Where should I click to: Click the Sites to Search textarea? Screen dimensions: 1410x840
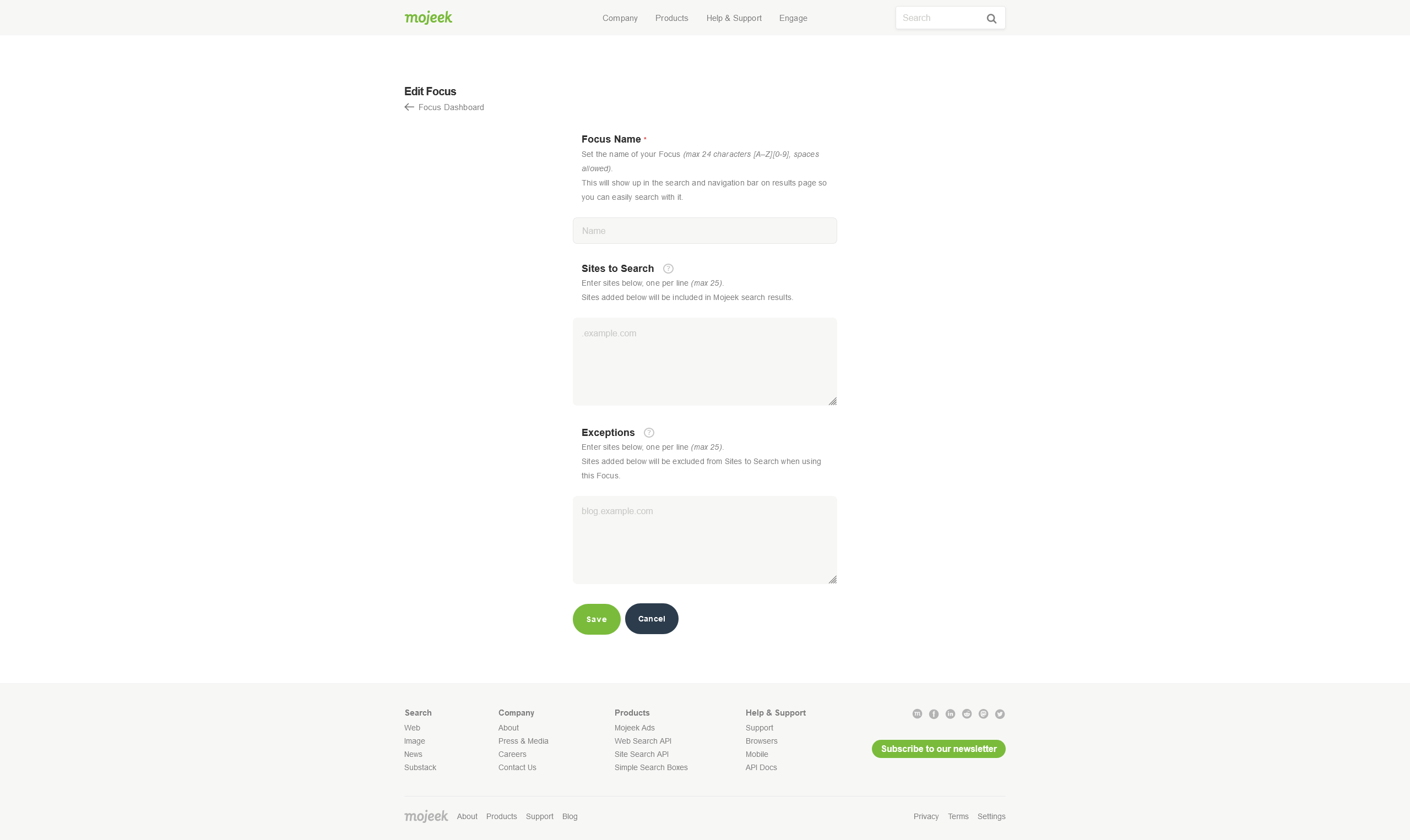point(704,361)
